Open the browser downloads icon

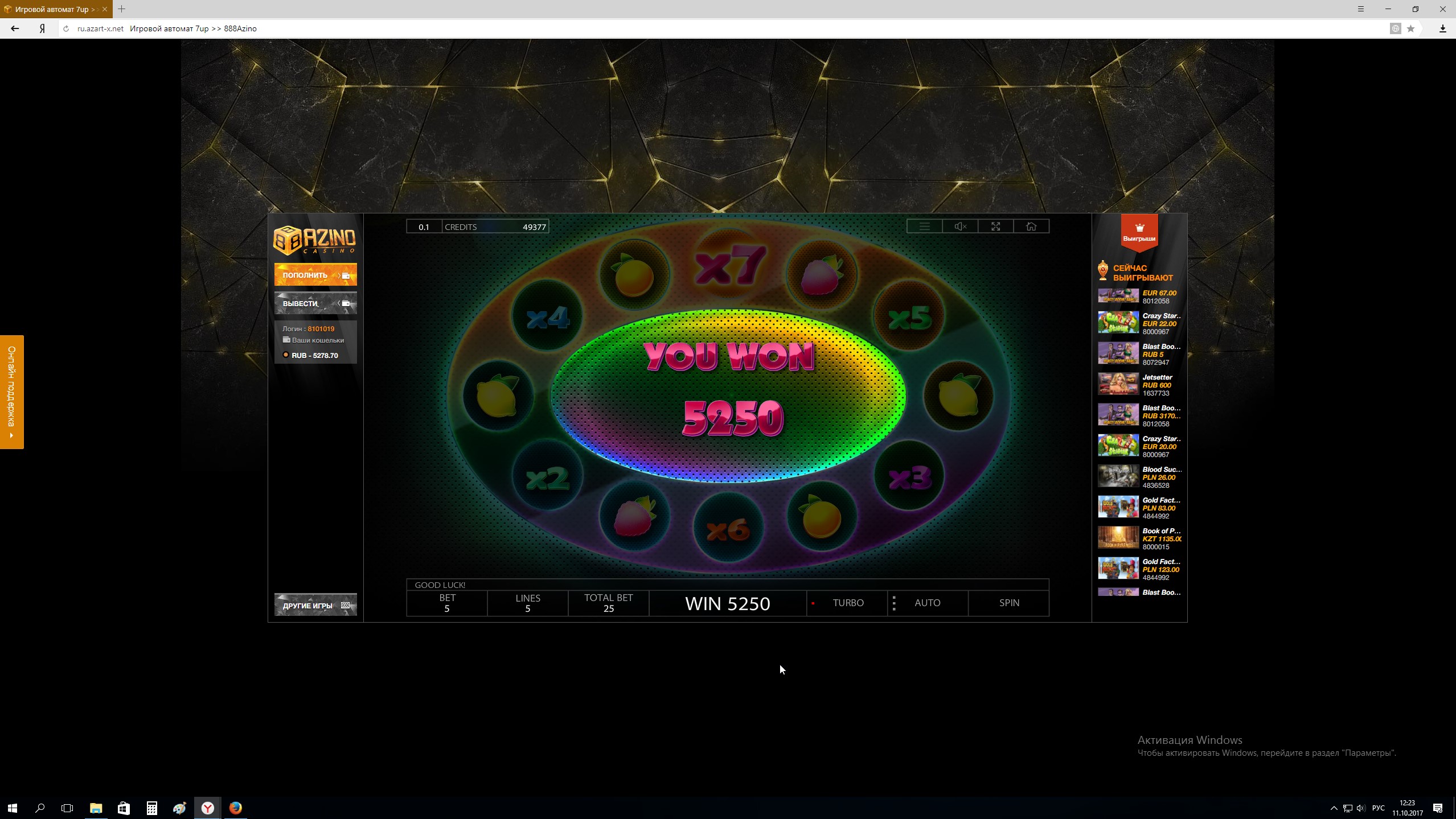tap(1442, 28)
